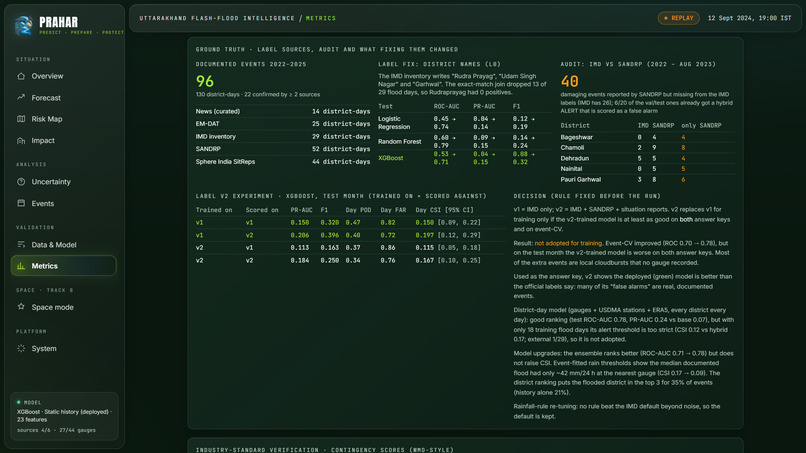
Task: Click the Data & Model icon
Action: 21,245
